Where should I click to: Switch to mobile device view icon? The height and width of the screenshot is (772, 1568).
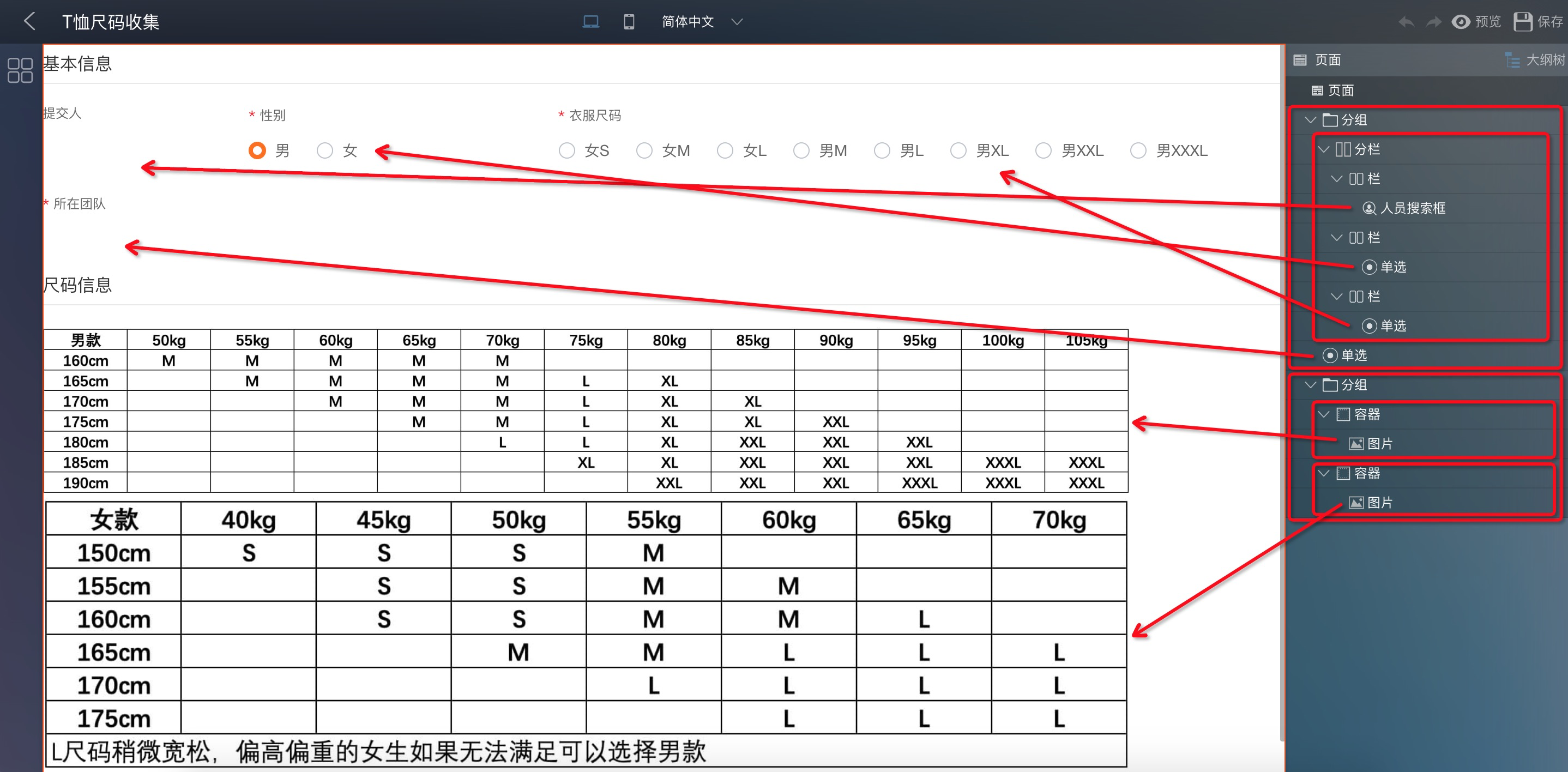tap(629, 22)
